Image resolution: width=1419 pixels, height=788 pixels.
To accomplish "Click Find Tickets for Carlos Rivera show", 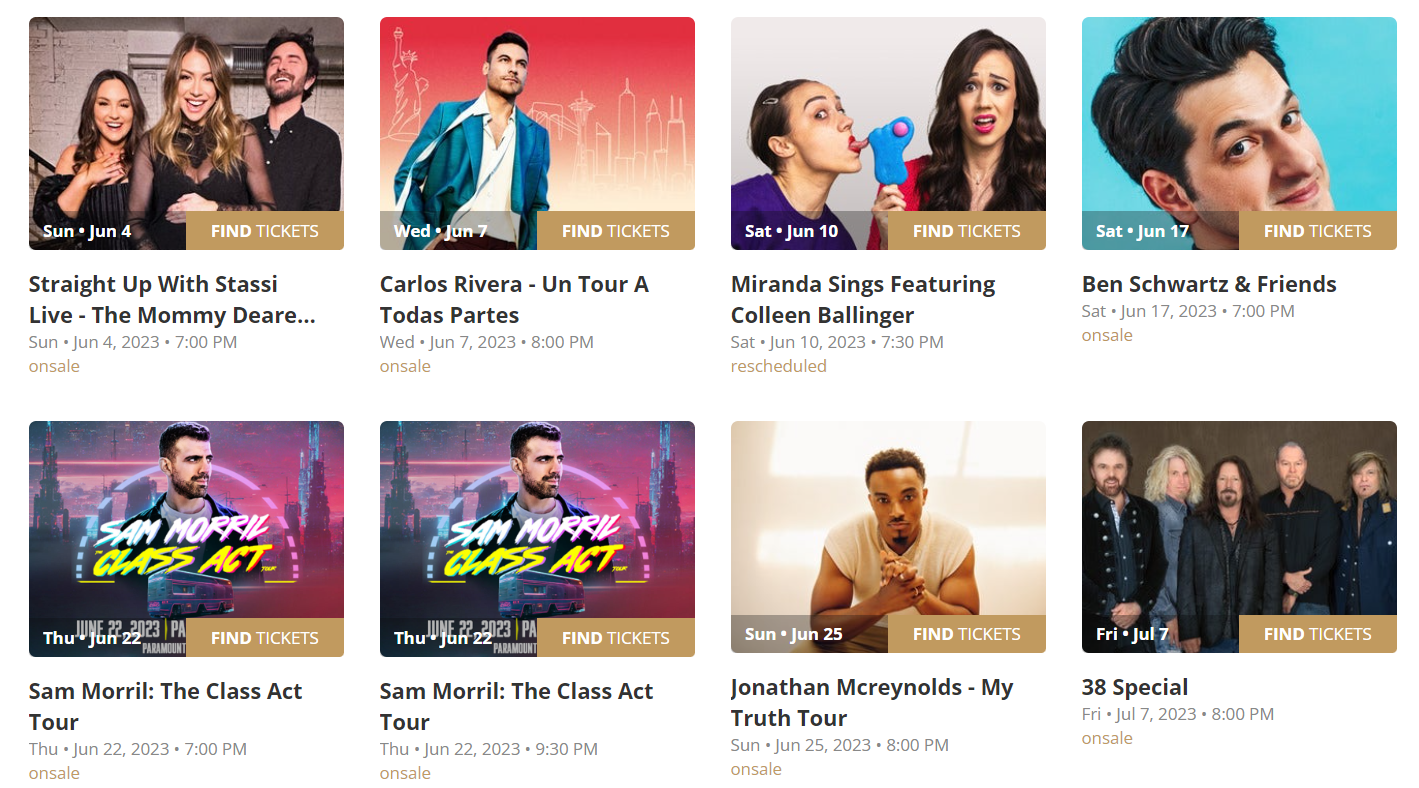I will (616, 231).
